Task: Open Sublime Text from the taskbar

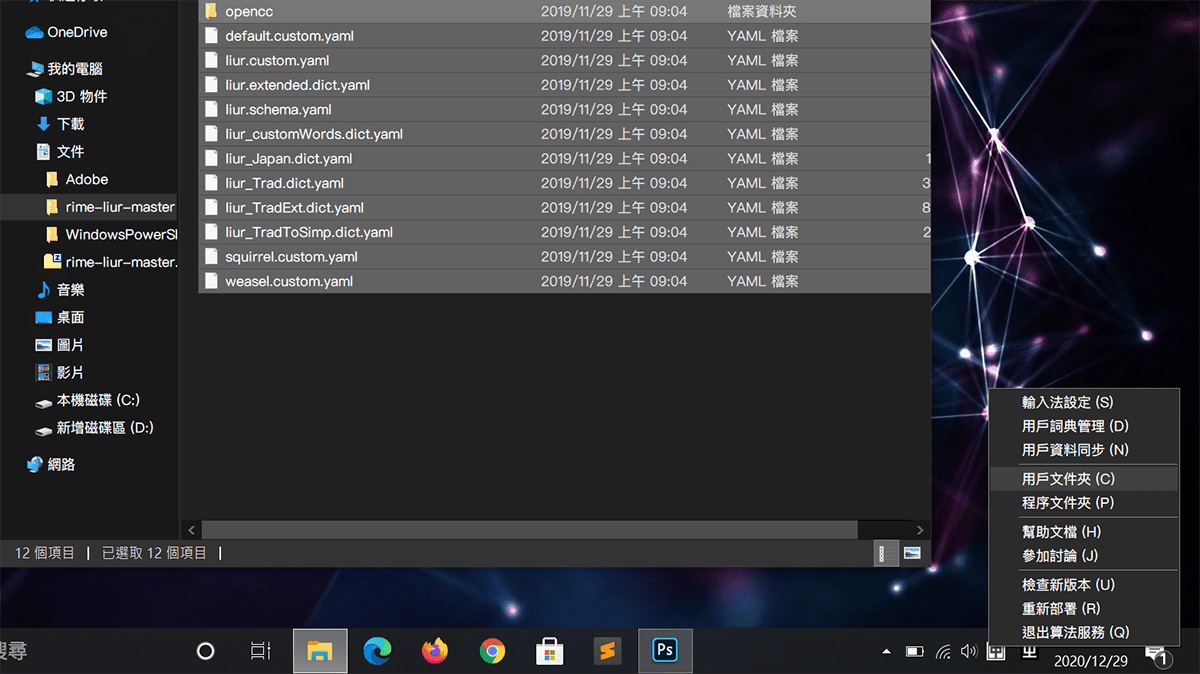Action: tap(606, 651)
